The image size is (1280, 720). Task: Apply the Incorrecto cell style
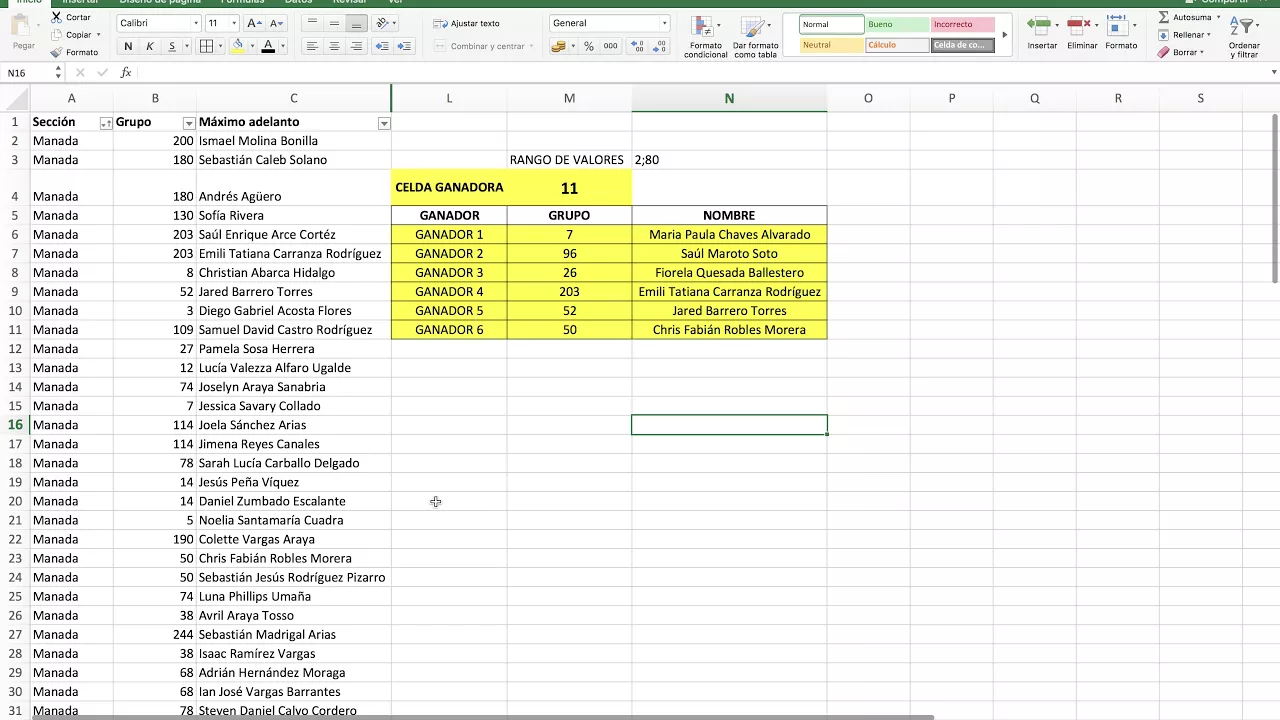click(x=962, y=24)
